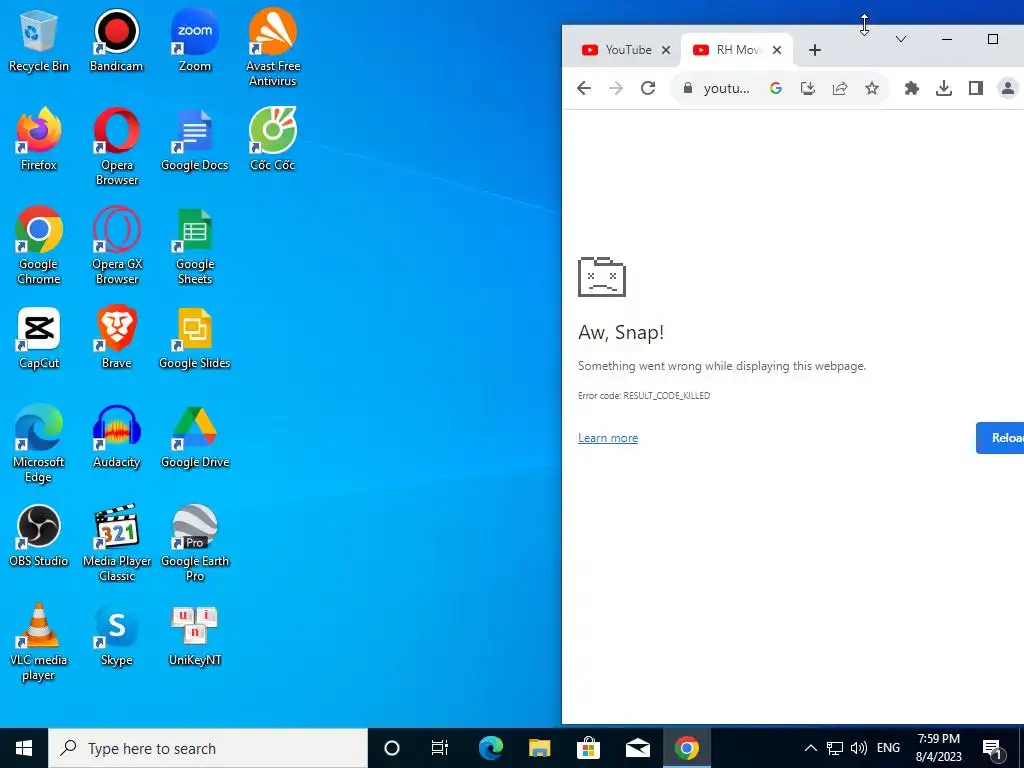The image size is (1024, 768).
Task: Open Chrome downloads icon
Action: 944,88
